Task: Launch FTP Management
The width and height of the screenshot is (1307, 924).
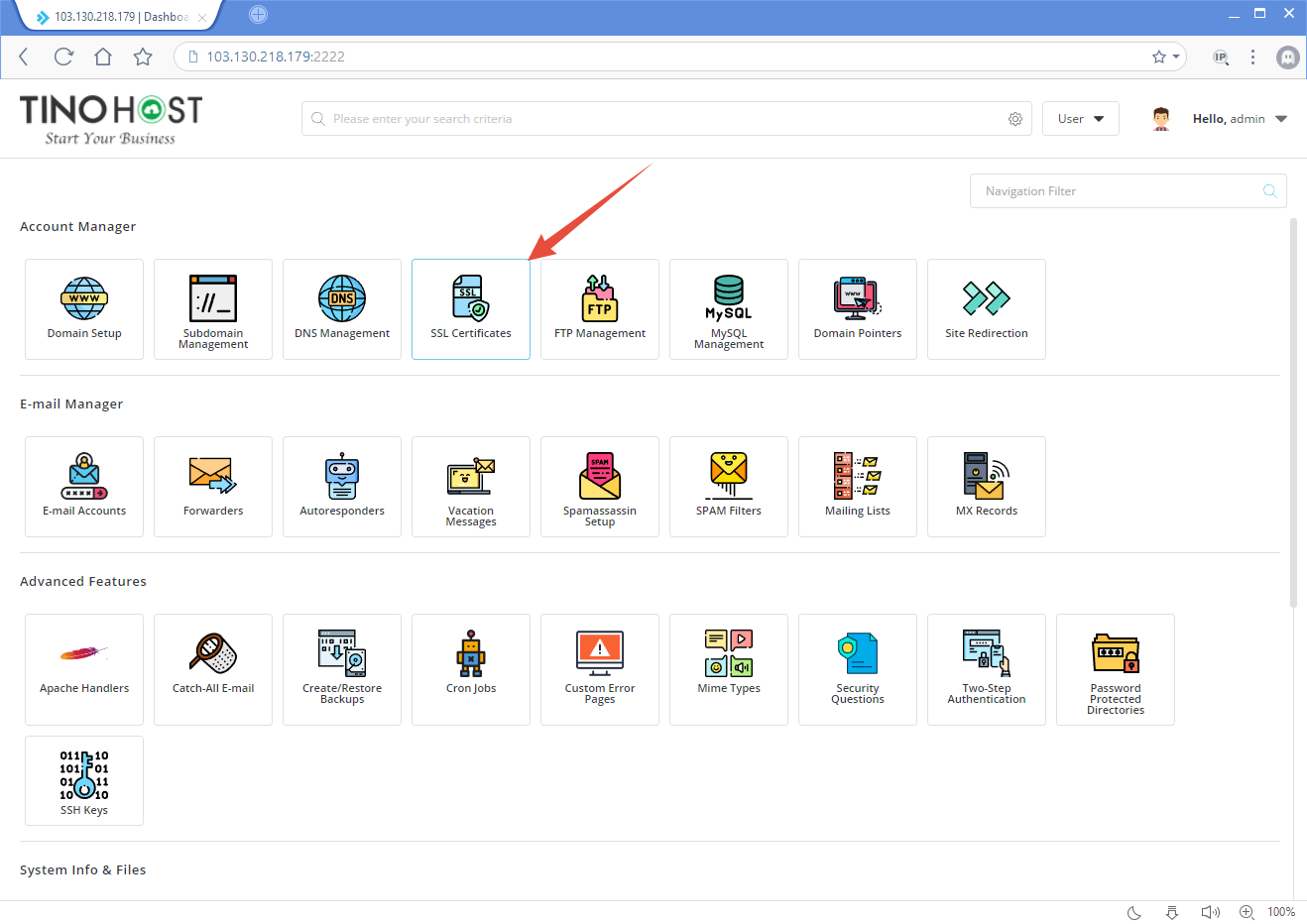Action: click(600, 308)
